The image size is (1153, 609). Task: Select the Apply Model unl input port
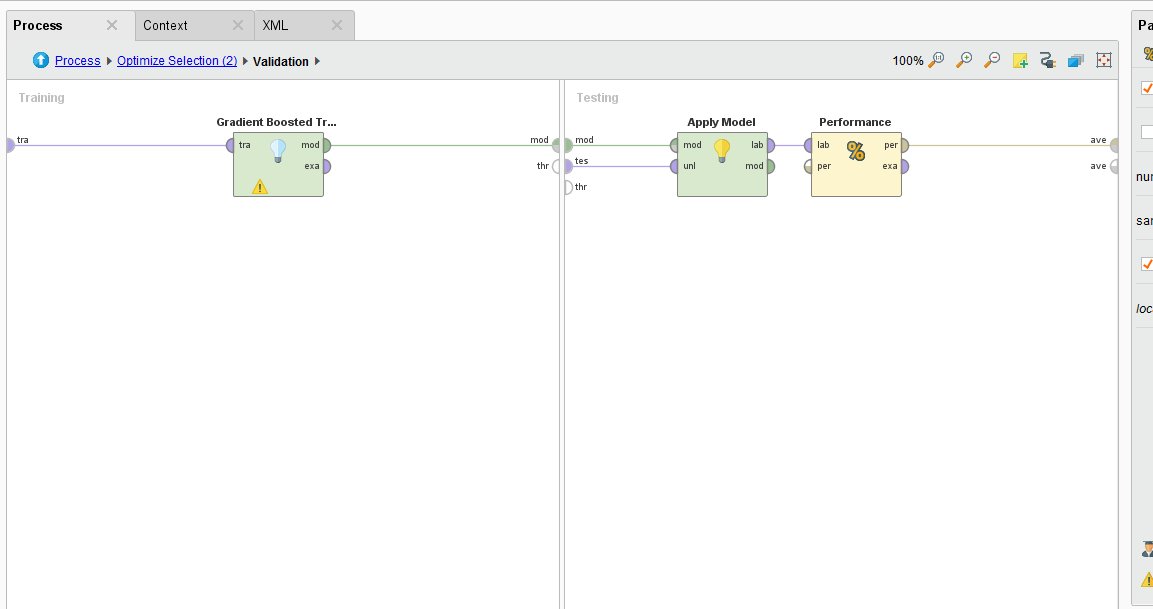(x=674, y=166)
